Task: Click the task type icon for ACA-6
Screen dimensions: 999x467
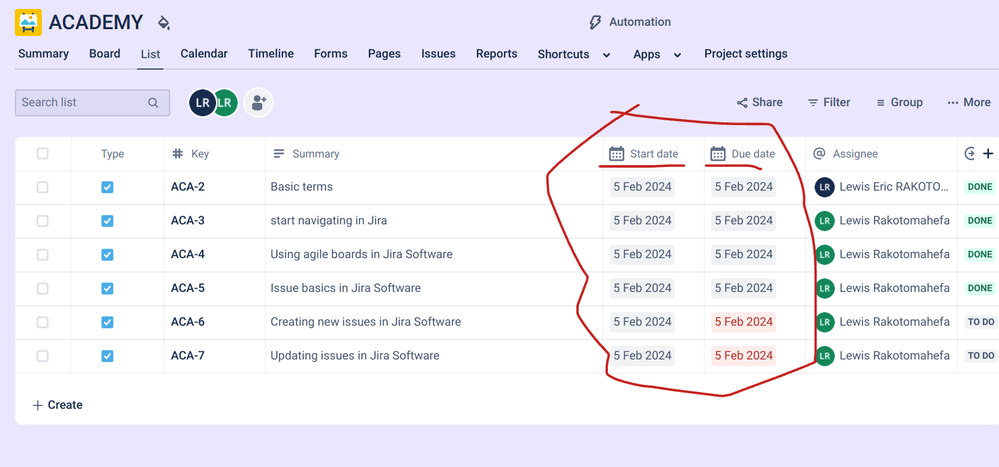Action: (x=107, y=322)
